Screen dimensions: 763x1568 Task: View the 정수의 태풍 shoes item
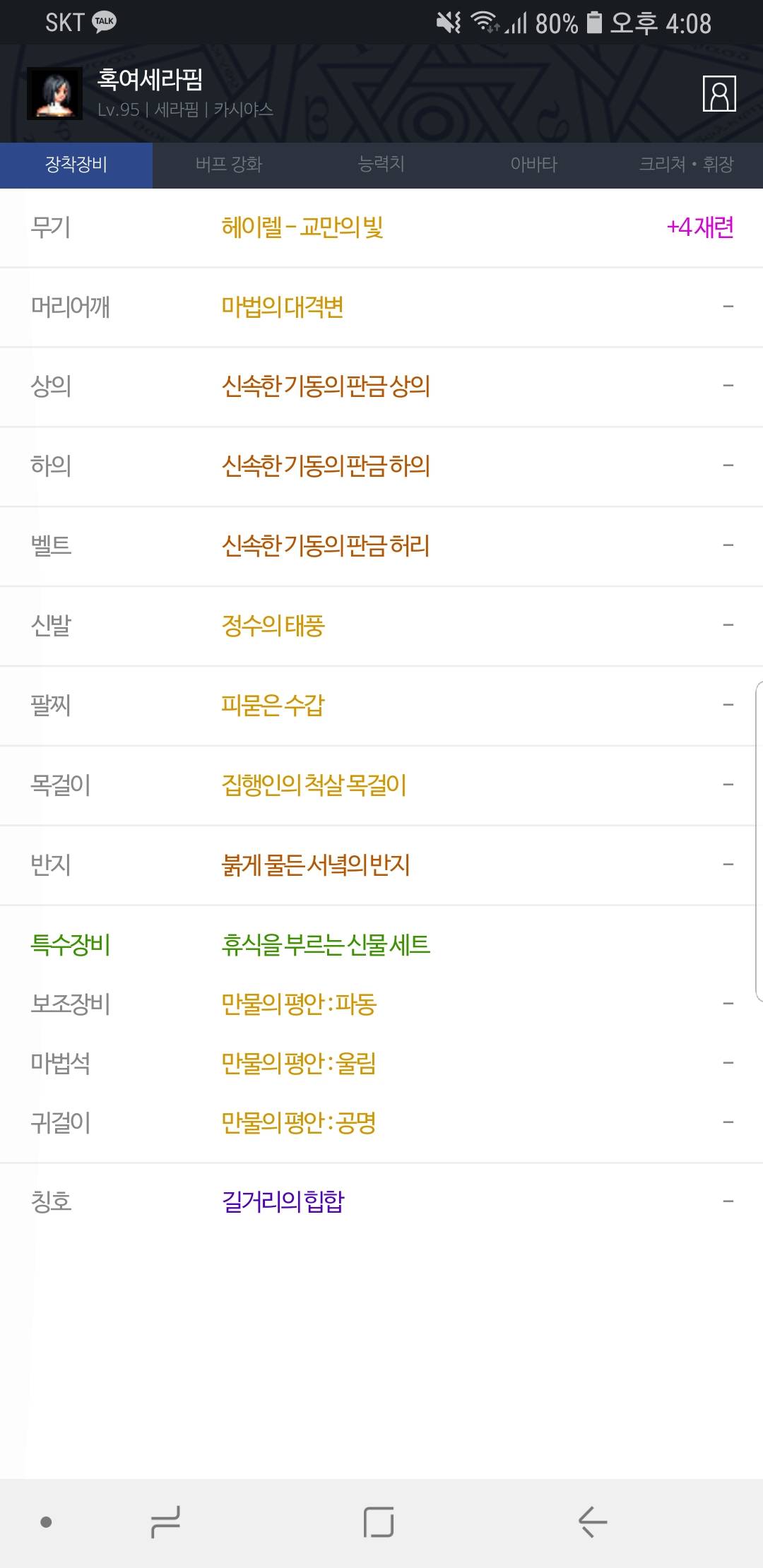point(381,626)
